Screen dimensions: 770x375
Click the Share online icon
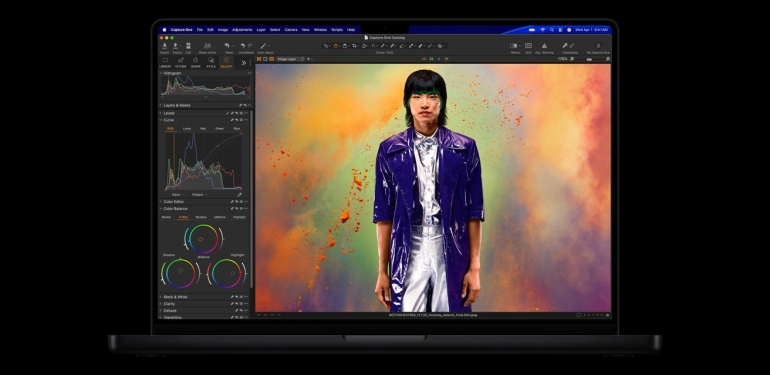207,46
